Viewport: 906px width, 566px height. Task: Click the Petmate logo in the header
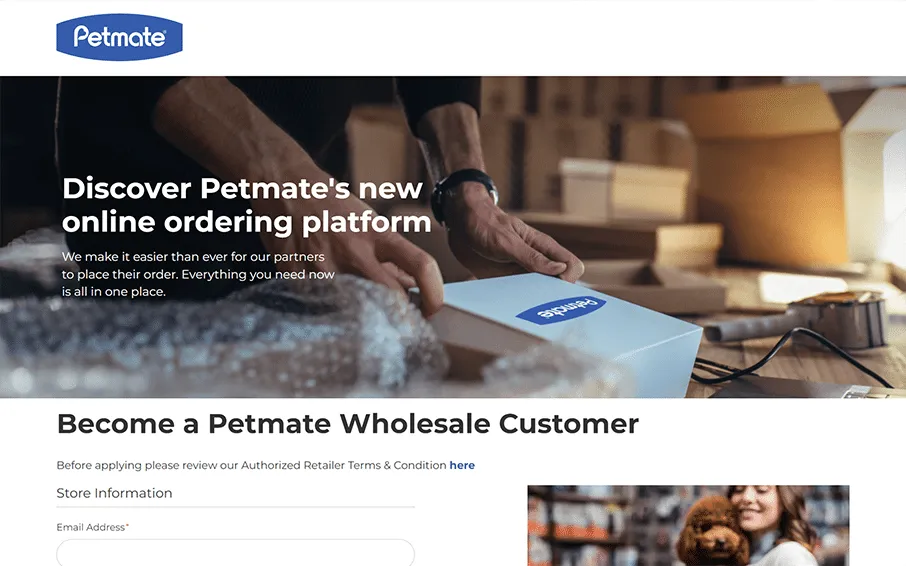click(120, 38)
